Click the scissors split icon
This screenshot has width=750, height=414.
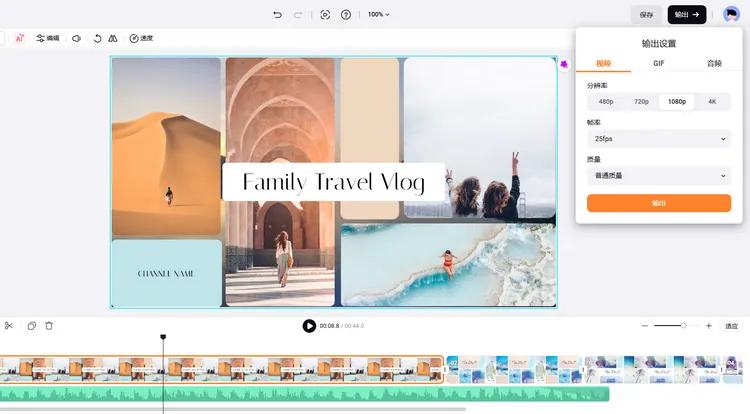(x=9, y=326)
